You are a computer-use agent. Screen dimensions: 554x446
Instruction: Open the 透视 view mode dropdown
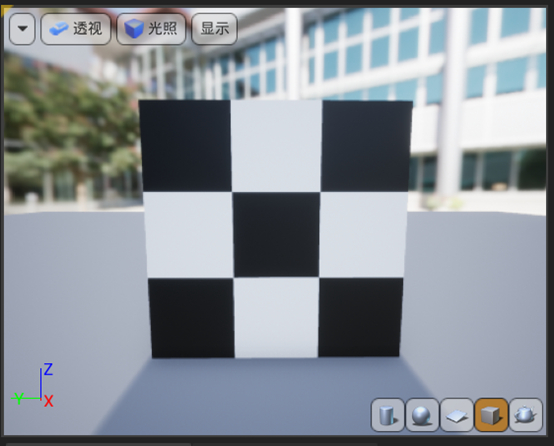76,29
